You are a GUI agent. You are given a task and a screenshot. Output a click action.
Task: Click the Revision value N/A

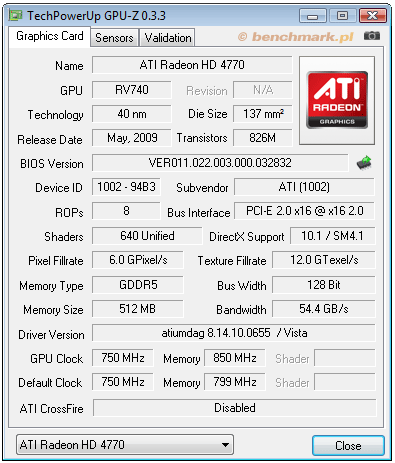pyautogui.click(x=263, y=90)
